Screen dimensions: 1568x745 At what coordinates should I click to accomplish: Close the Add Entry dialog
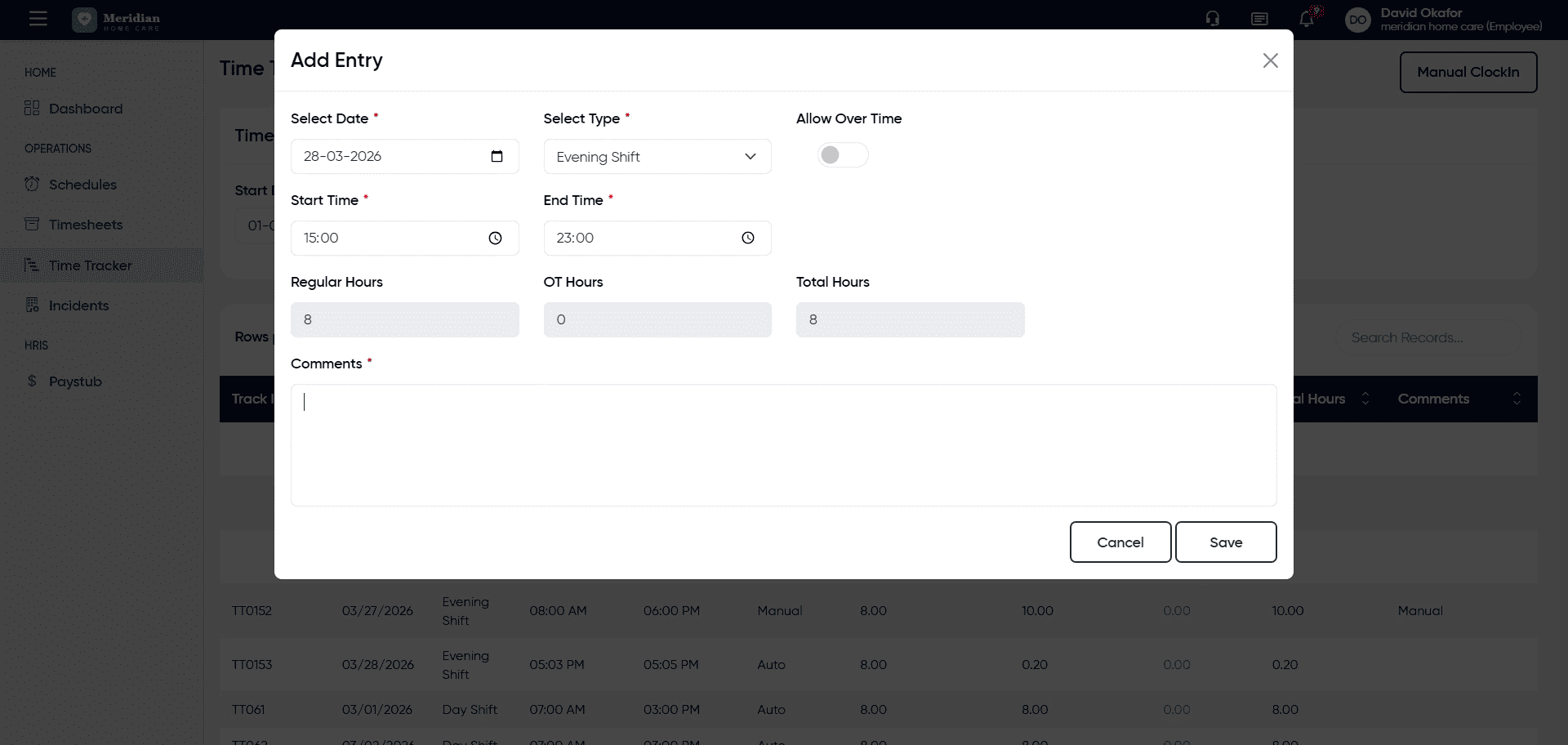point(1270,60)
